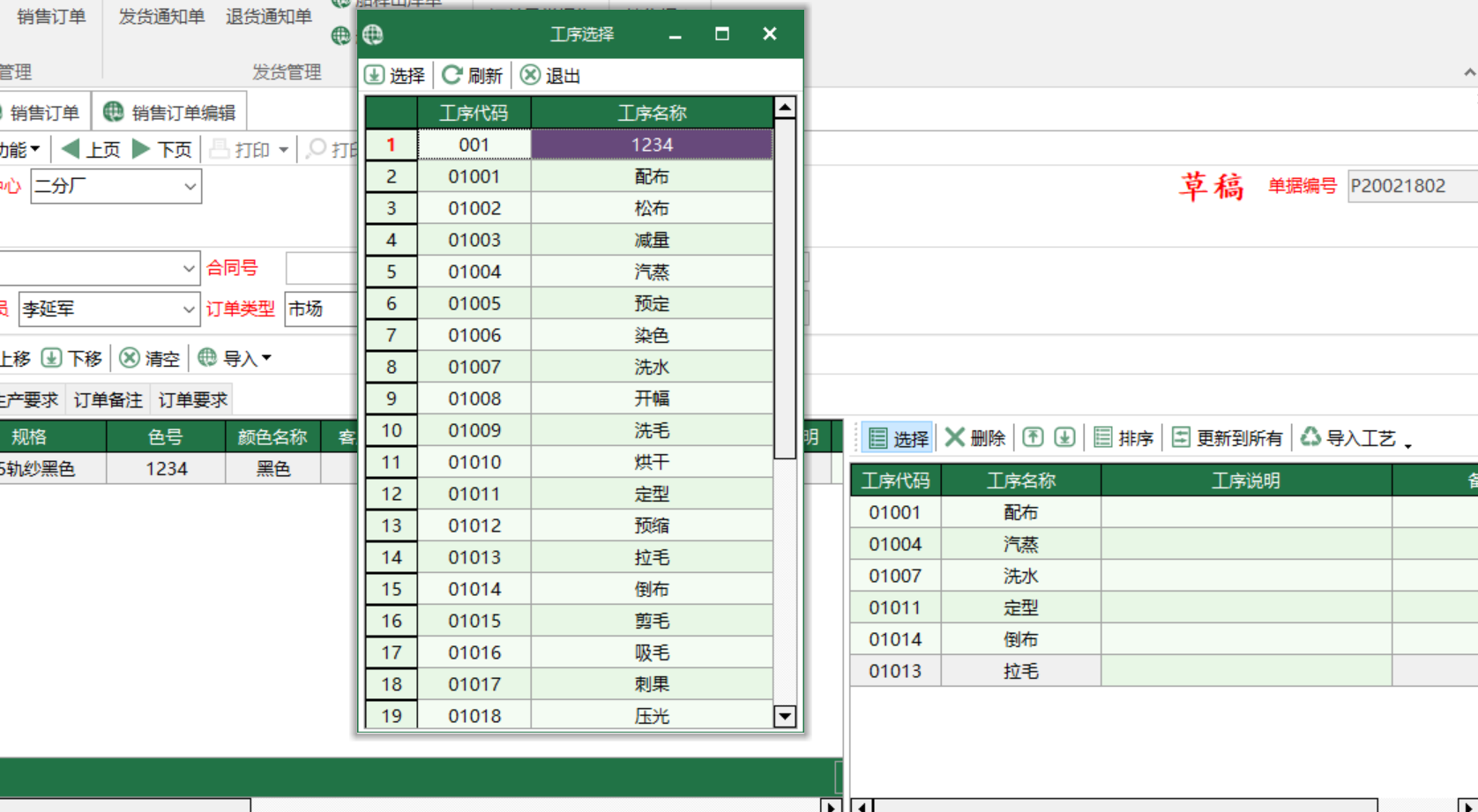Image resolution: width=1478 pixels, height=812 pixels.
Task: Click the 导入 globe icon
Action: click(x=207, y=358)
